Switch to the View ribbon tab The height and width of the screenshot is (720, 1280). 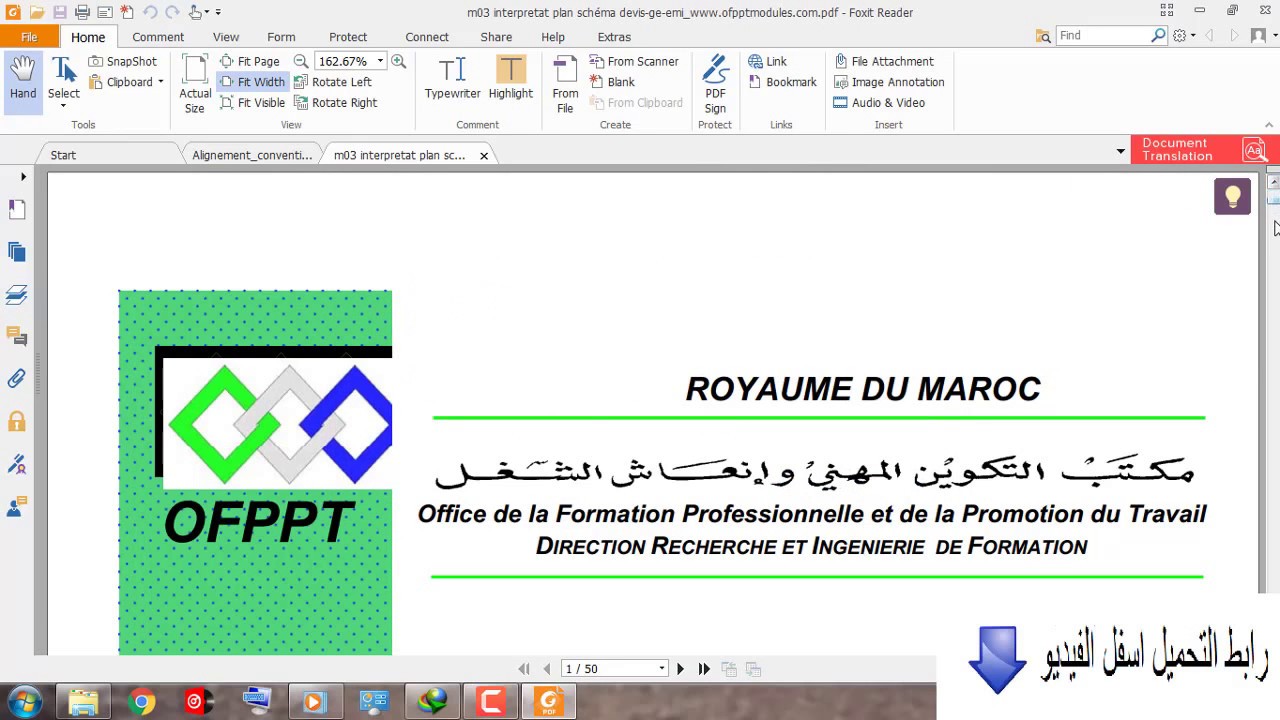(x=226, y=37)
